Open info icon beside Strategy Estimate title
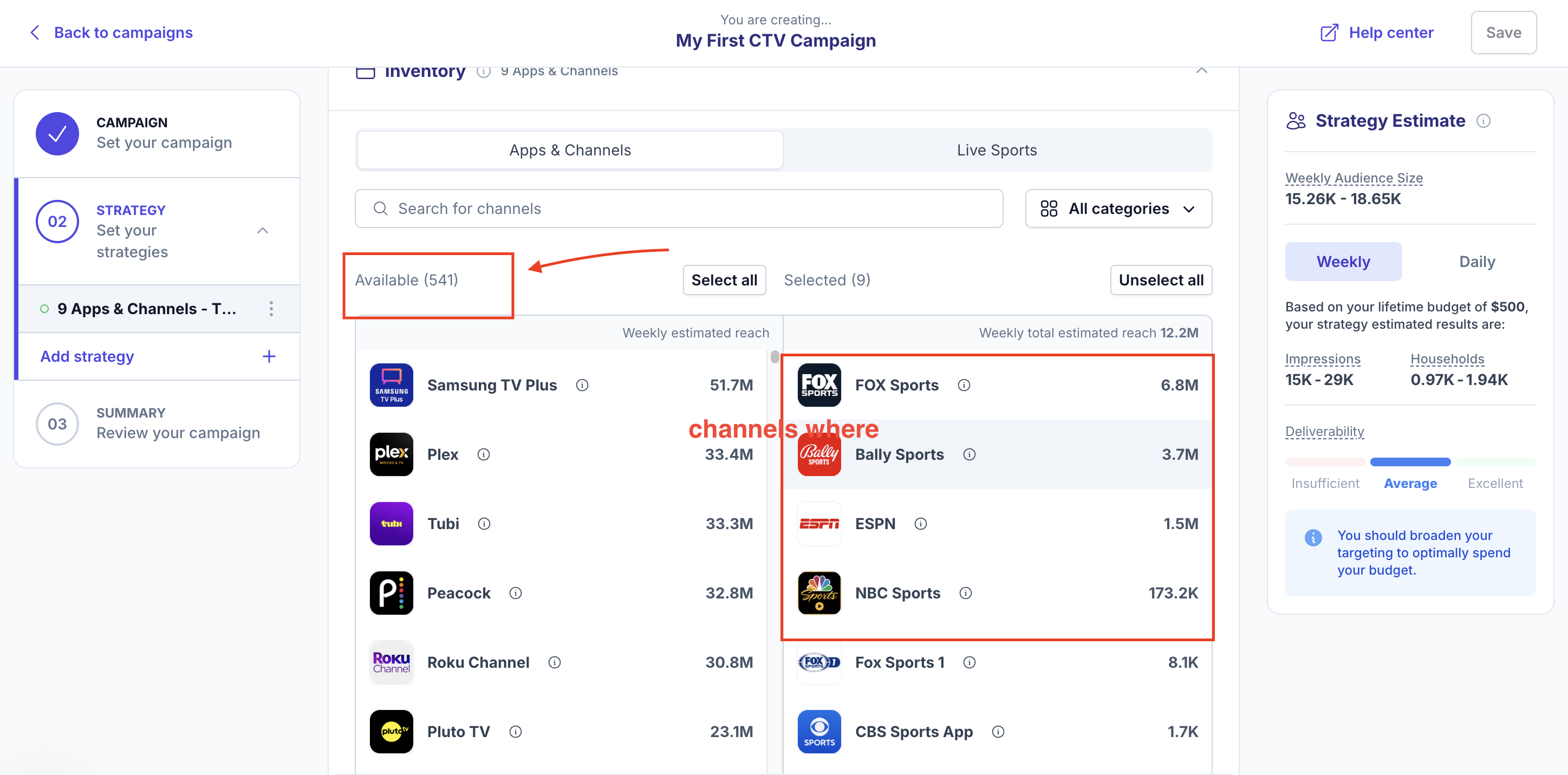Image resolution: width=1568 pixels, height=775 pixels. coord(1484,121)
